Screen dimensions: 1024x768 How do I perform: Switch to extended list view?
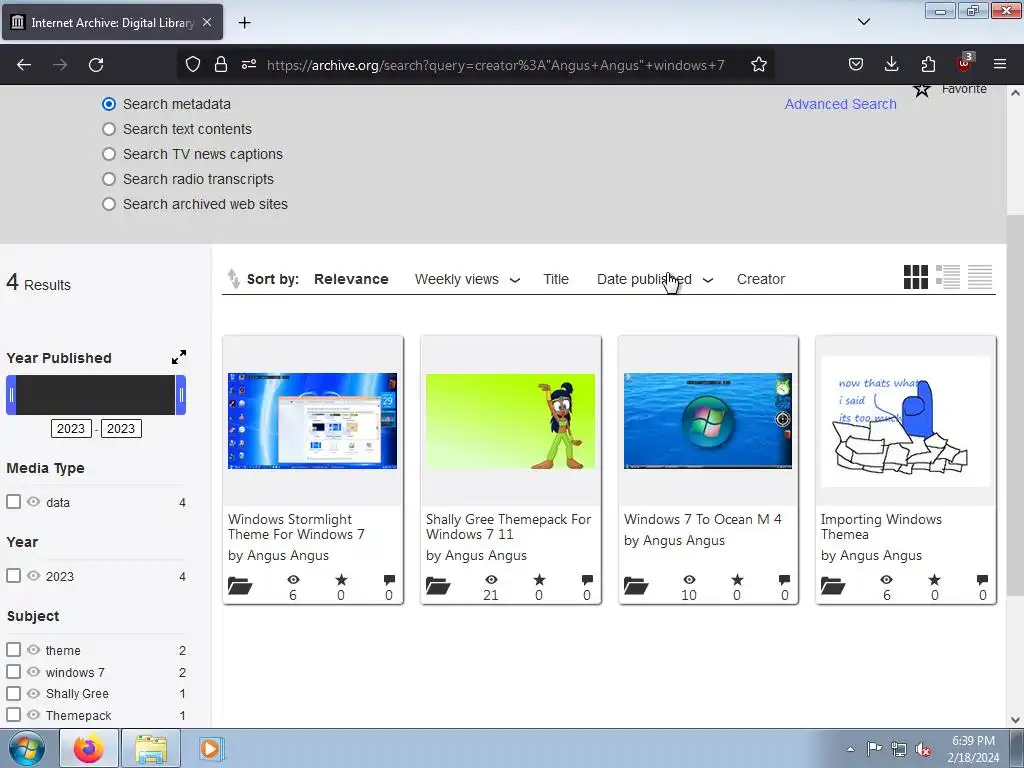coord(948,277)
